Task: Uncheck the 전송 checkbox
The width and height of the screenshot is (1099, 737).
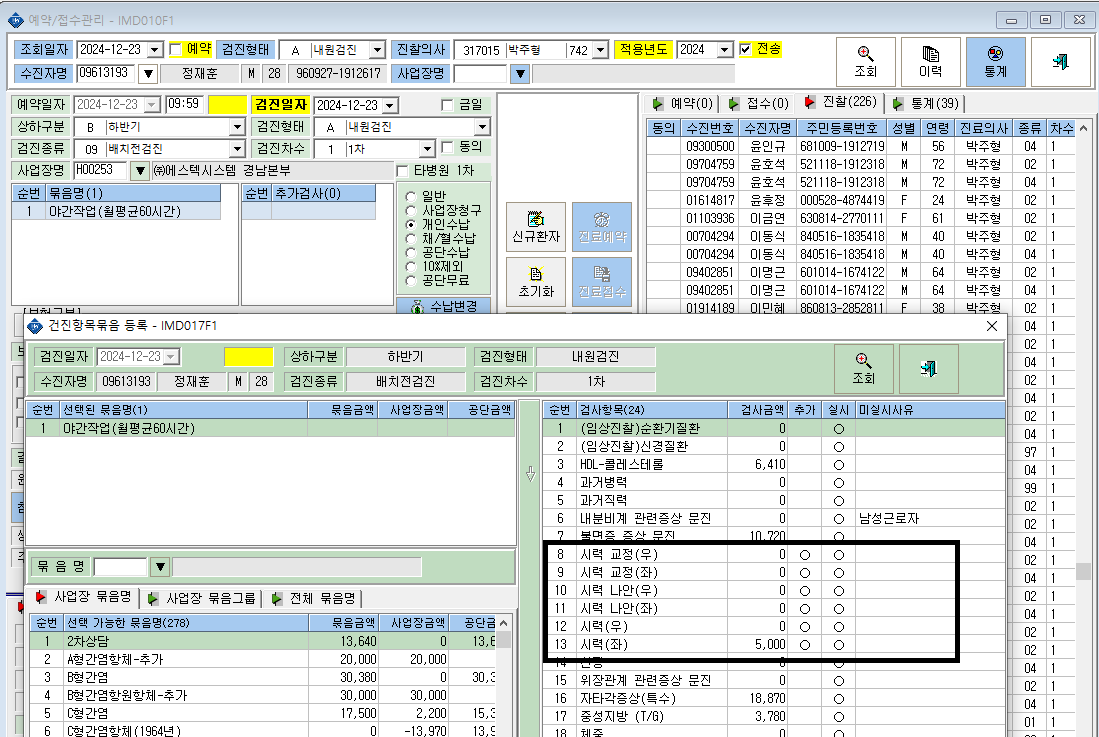Action: pyautogui.click(x=746, y=49)
